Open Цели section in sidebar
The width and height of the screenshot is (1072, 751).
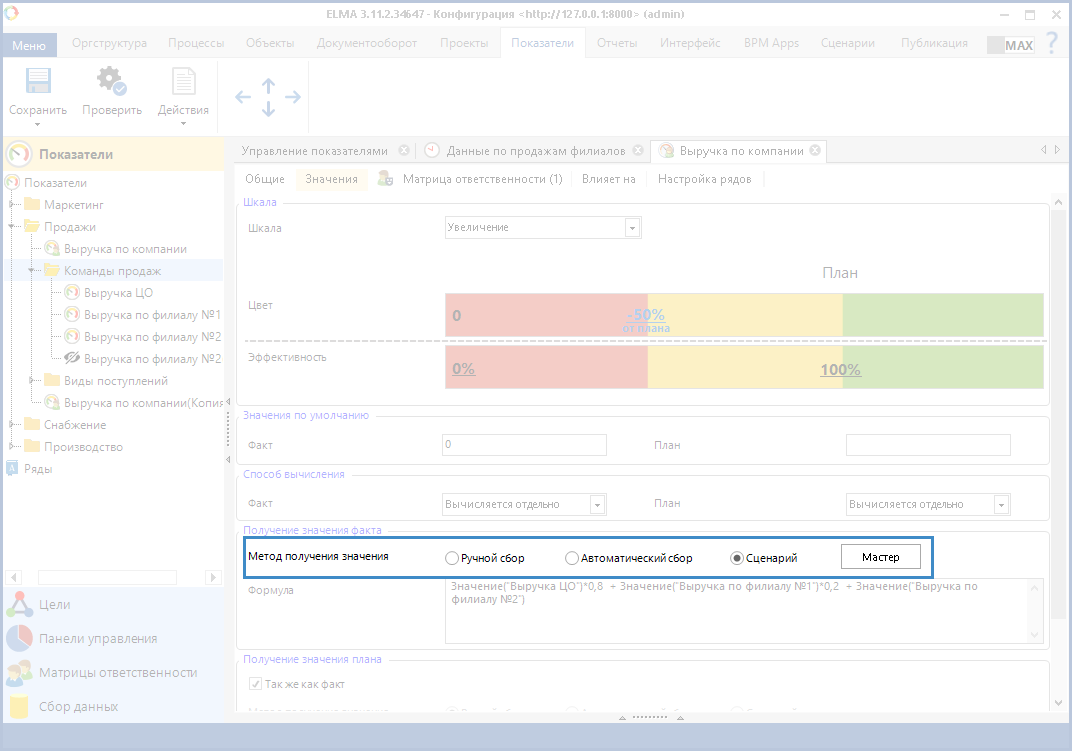pos(54,604)
